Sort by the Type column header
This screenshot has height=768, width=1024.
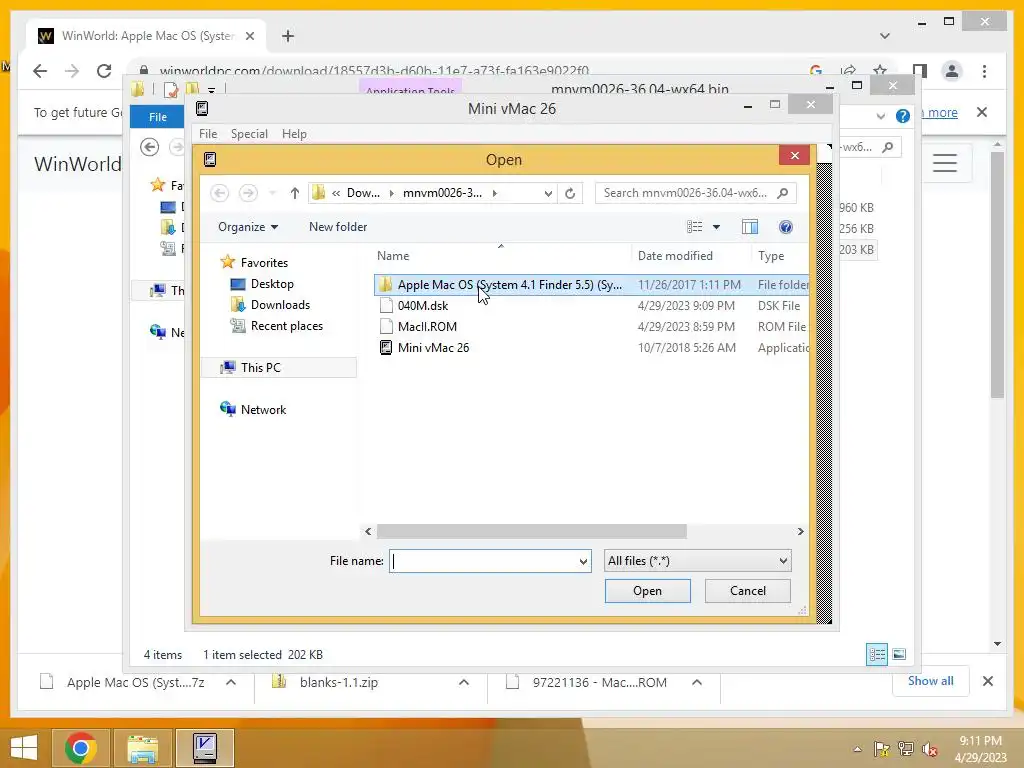(x=771, y=256)
